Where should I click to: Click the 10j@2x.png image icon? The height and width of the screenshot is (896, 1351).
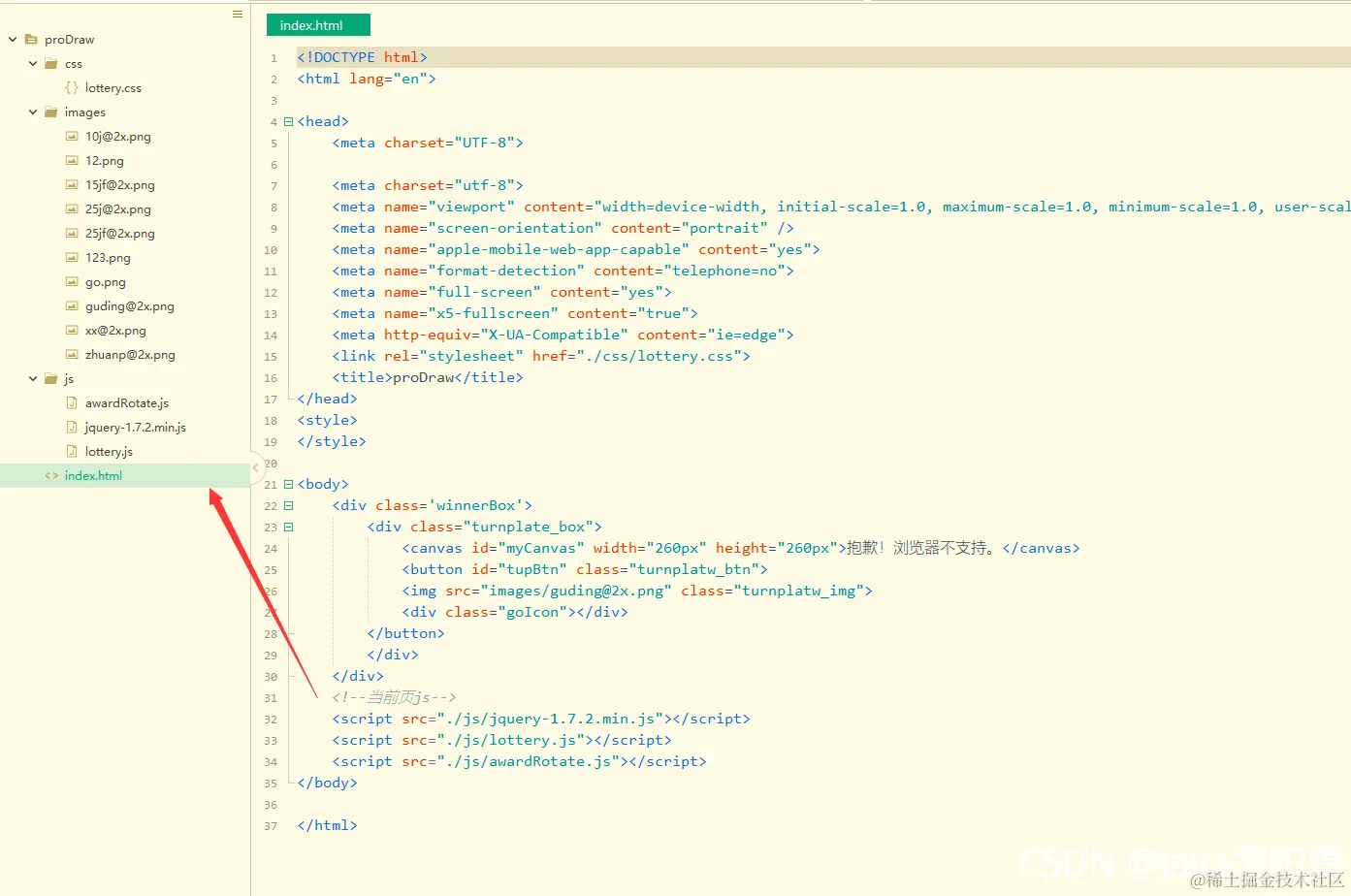point(72,137)
